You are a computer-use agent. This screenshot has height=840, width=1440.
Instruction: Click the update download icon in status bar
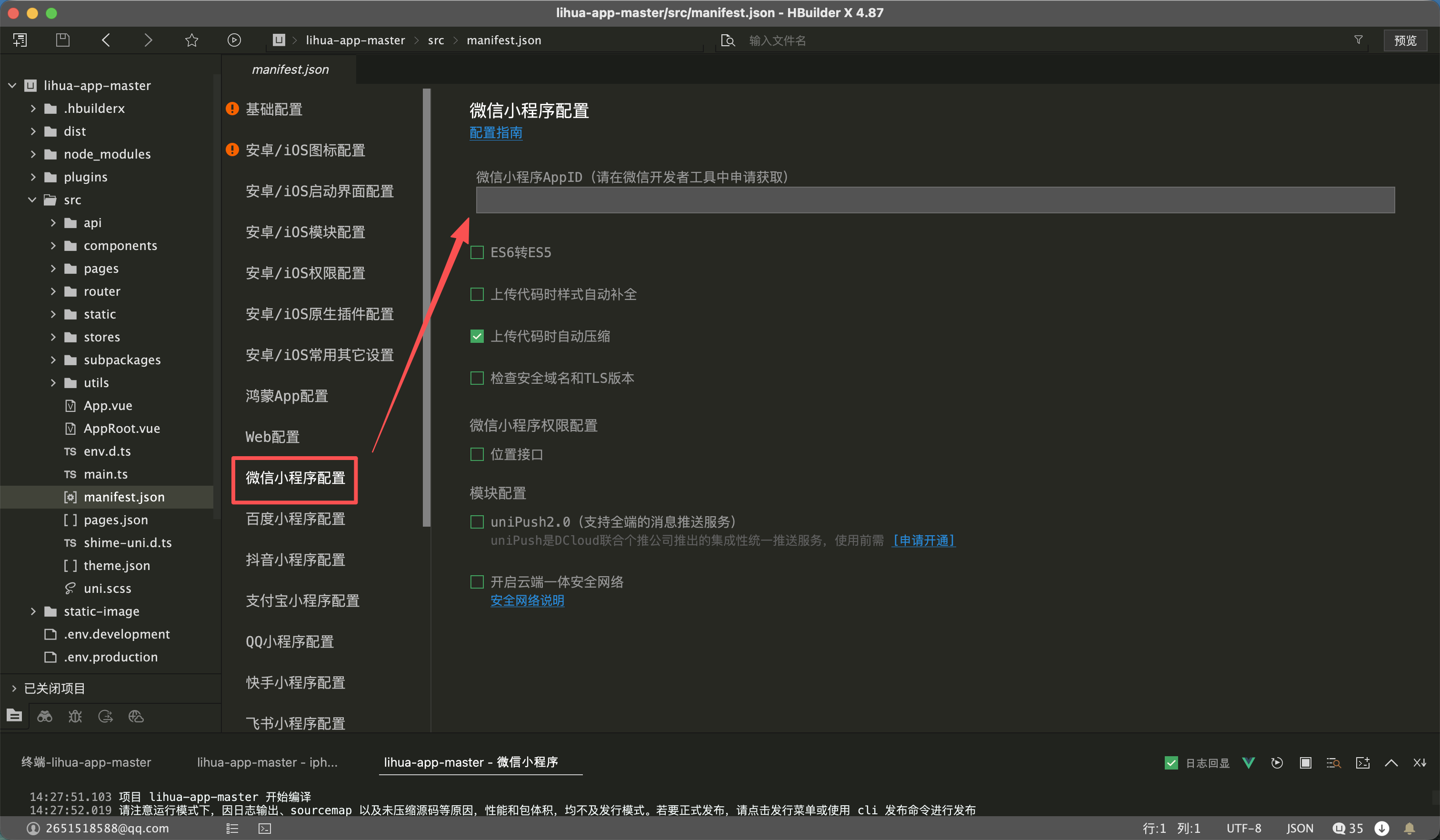(x=1382, y=828)
